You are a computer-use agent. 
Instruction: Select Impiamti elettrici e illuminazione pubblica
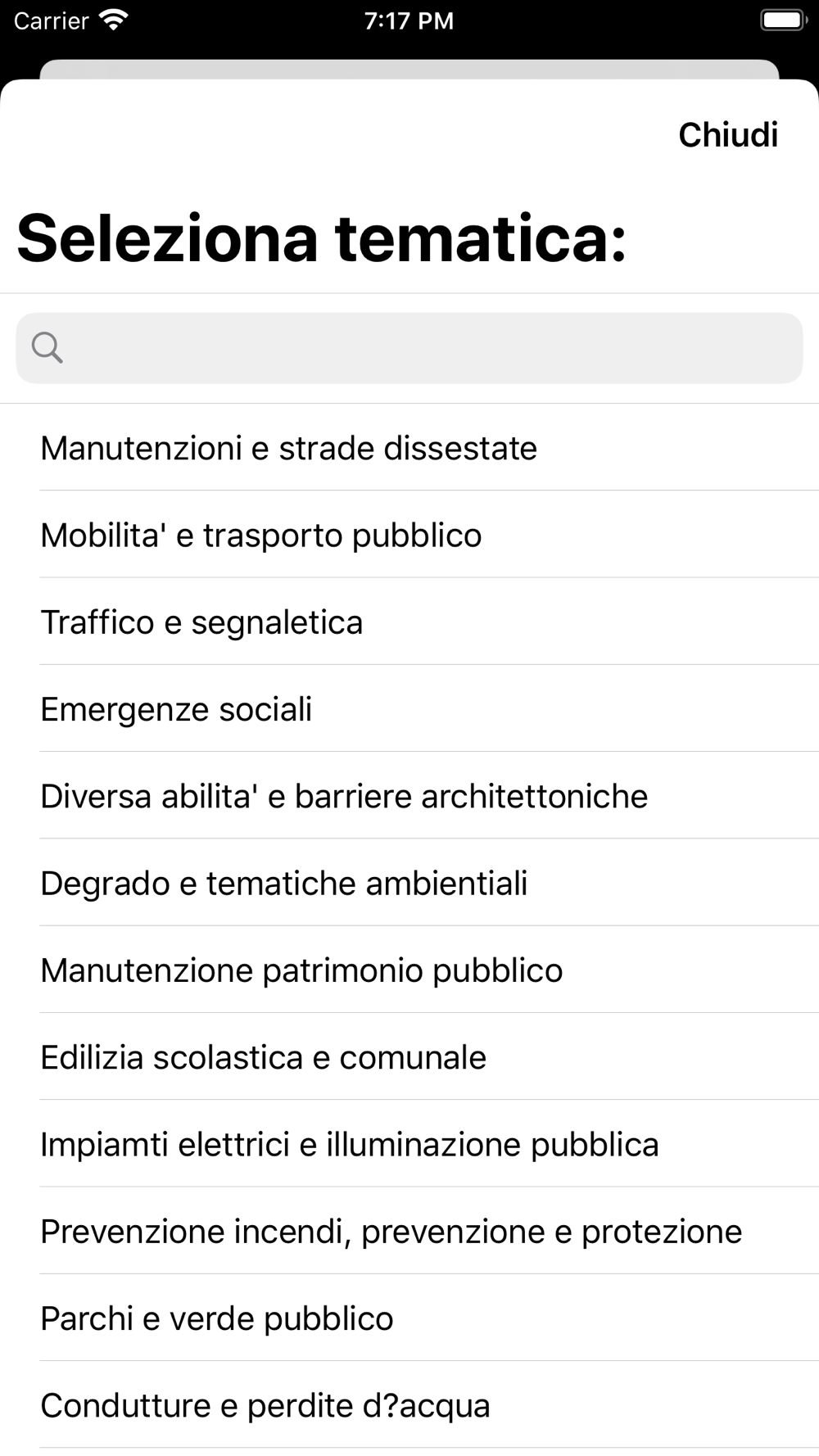point(409,1144)
